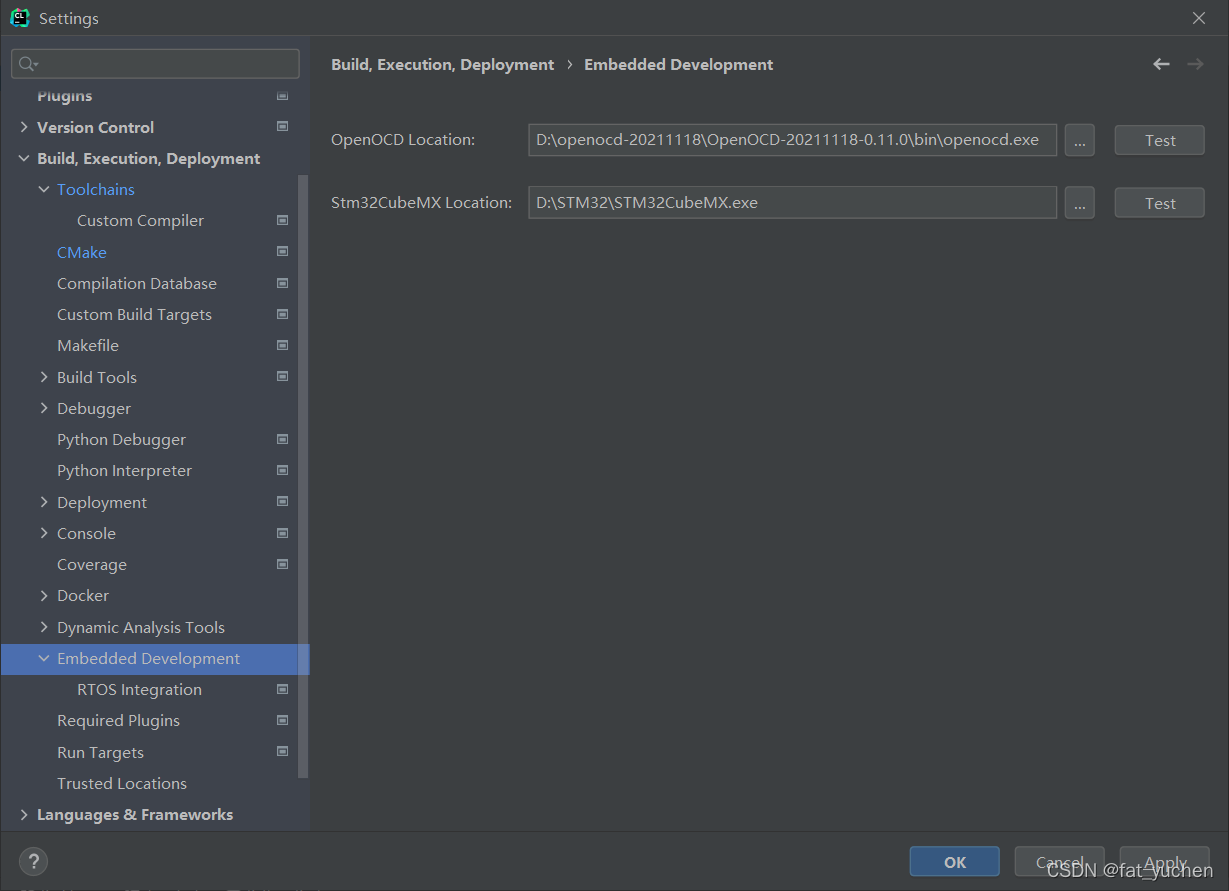The height and width of the screenshot is (891, 1229).
Task: Expand the Deployment node
Action: (x=44, y=502)
